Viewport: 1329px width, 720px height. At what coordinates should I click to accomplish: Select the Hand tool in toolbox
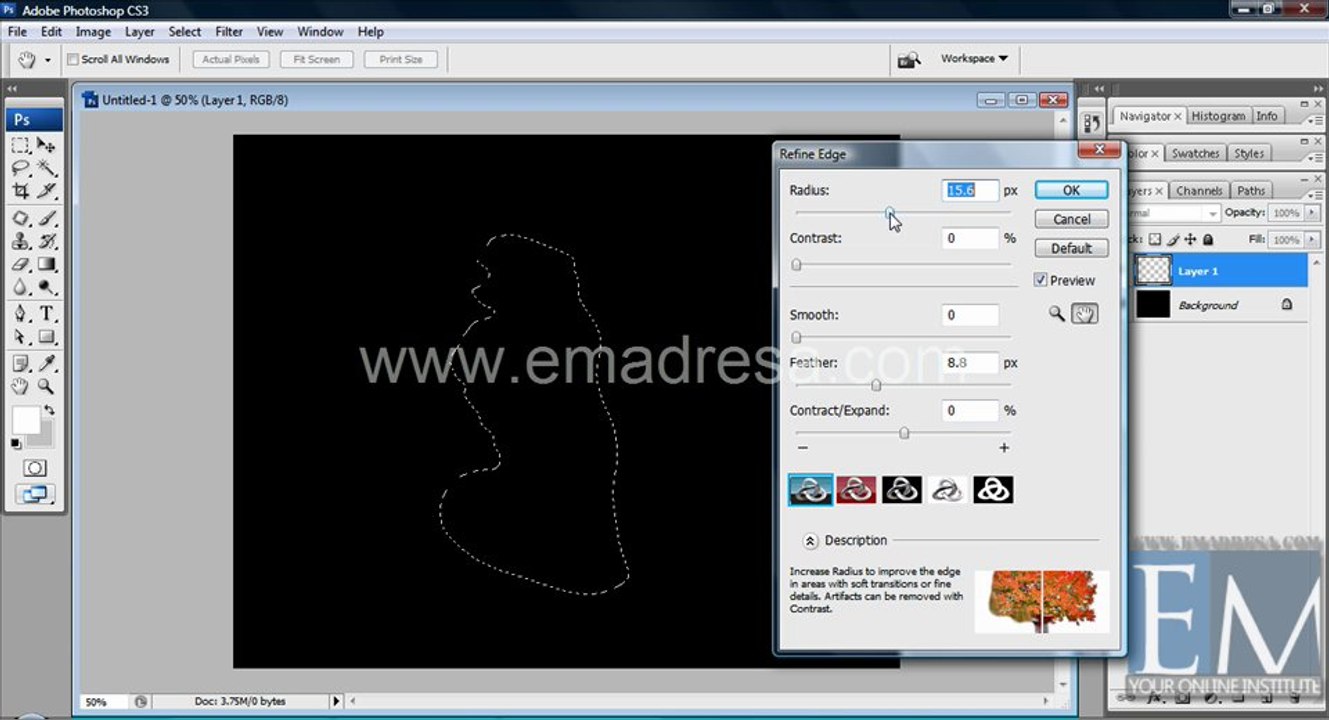(21, 386)
